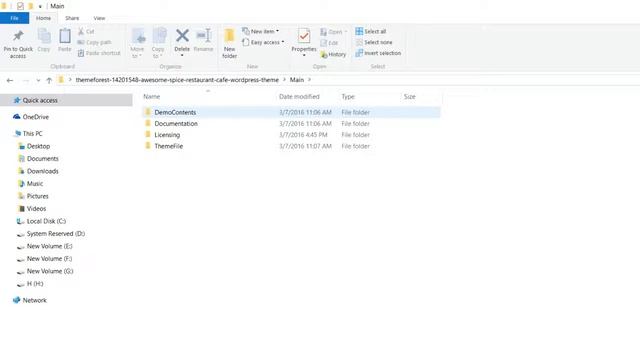
Task: Select Paste shortcut in ribbon
Action: coord(99,53)
